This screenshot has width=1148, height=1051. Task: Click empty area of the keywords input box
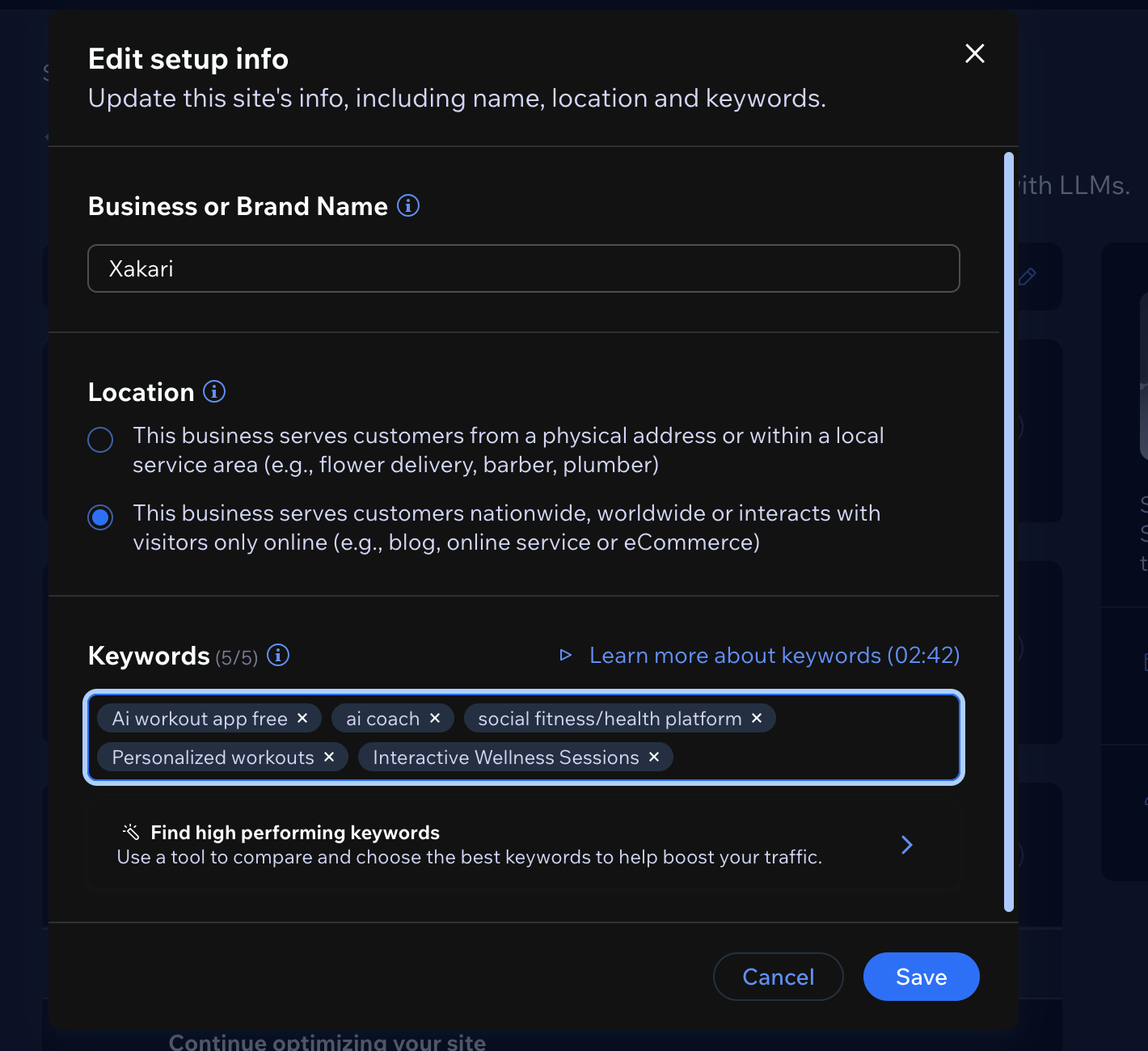pos(817,758)
